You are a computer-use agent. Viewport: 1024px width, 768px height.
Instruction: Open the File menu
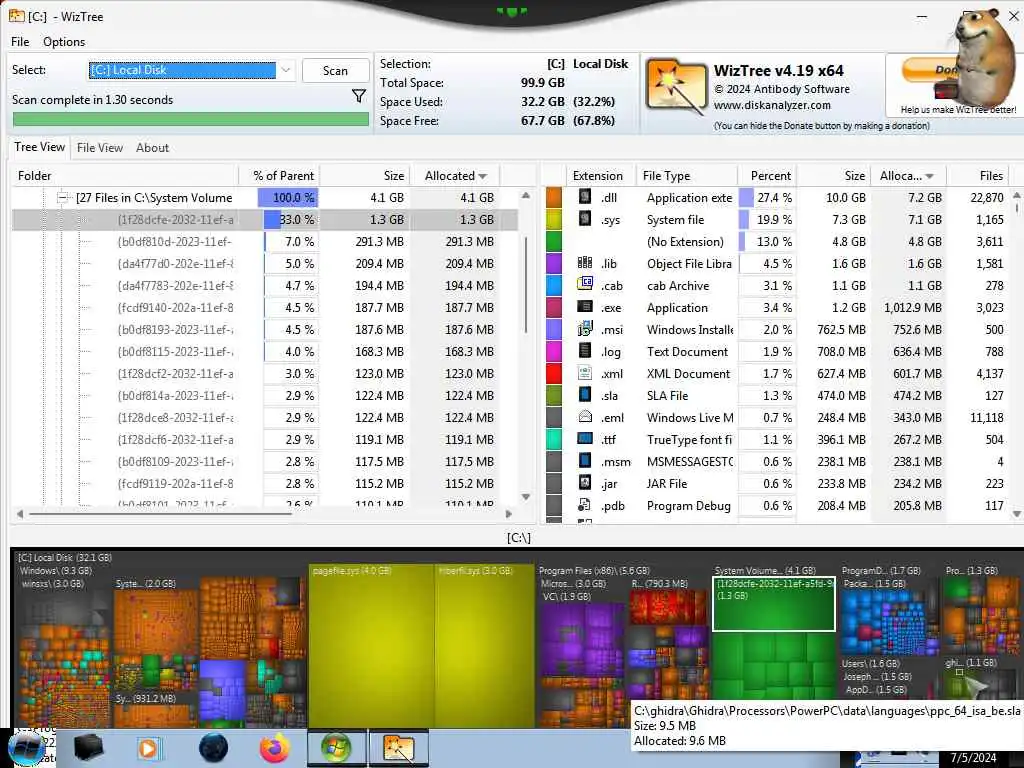pyautogui.click(x=20, y=42)
